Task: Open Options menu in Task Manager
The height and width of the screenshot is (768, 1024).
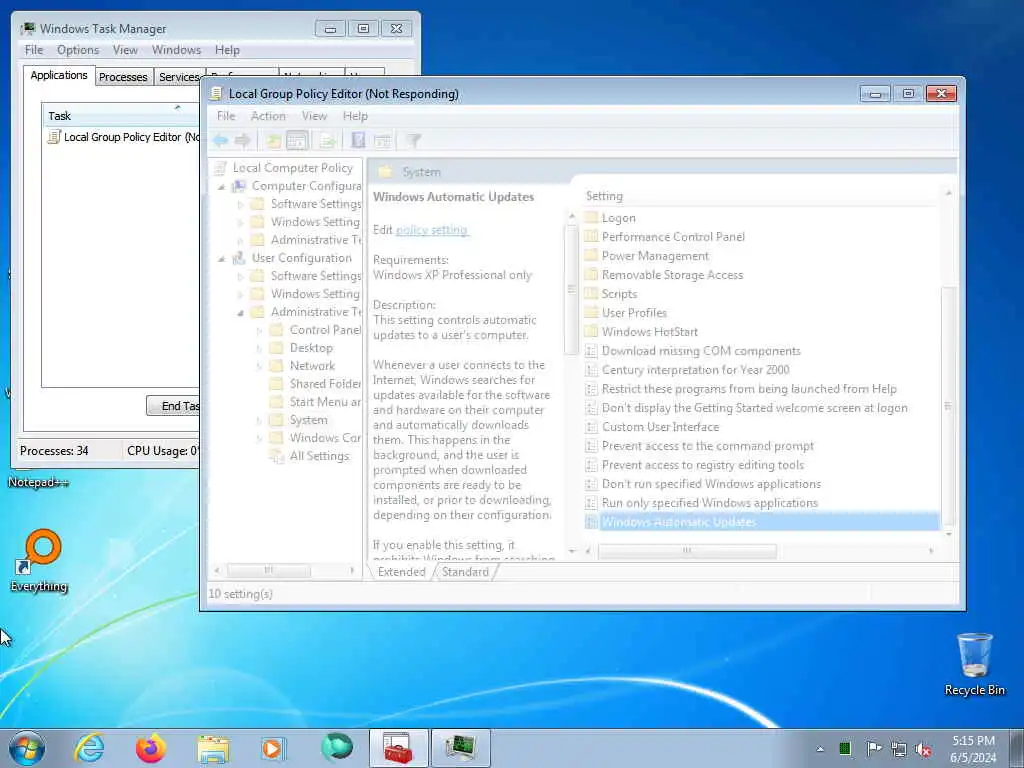Action: [78, 50]
